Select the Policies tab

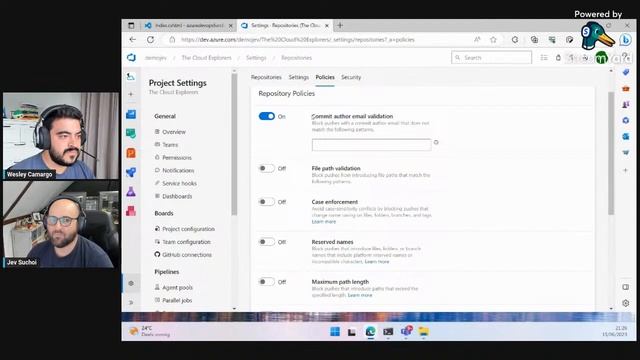click(x=325, y=77)
